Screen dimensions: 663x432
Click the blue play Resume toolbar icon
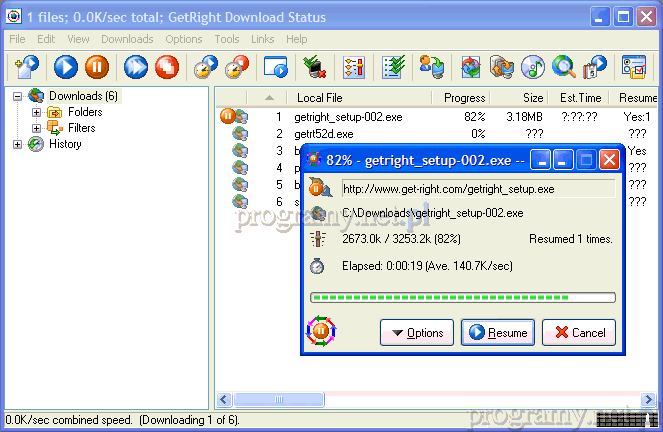point(66,67)
